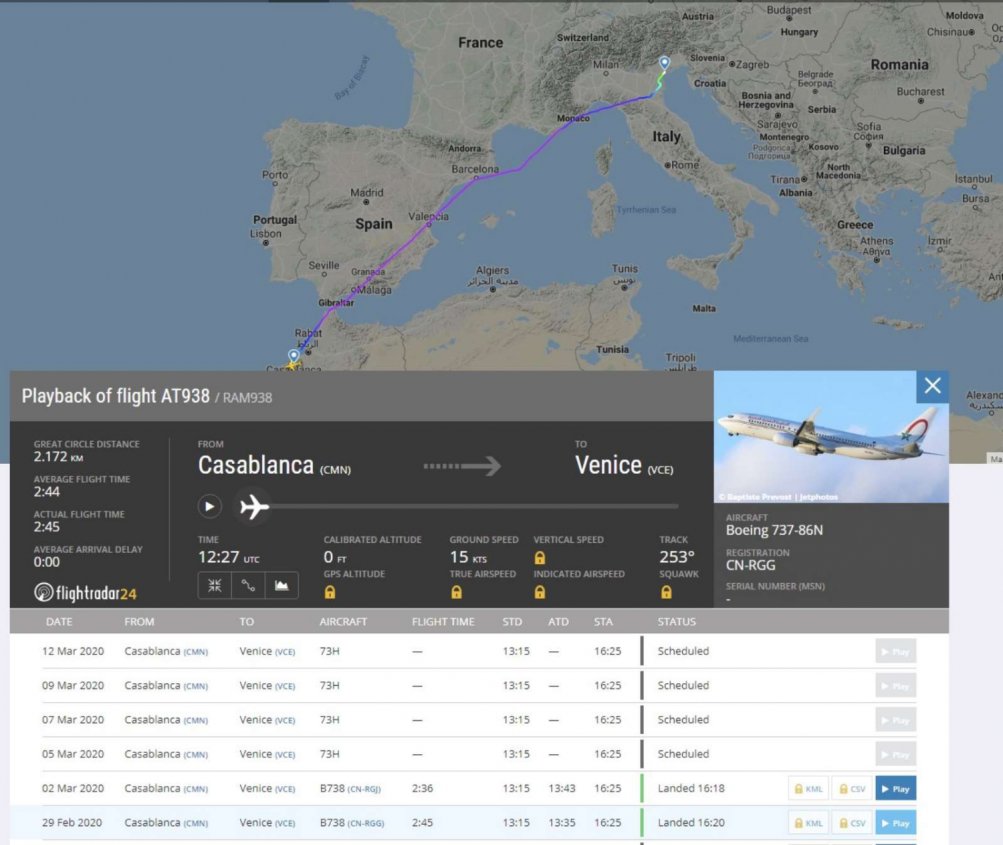Open the CN-RGG aircraft link in the 29 Feb row
The width and height of the screenshot is (1003, 845).
click(365, 823)
